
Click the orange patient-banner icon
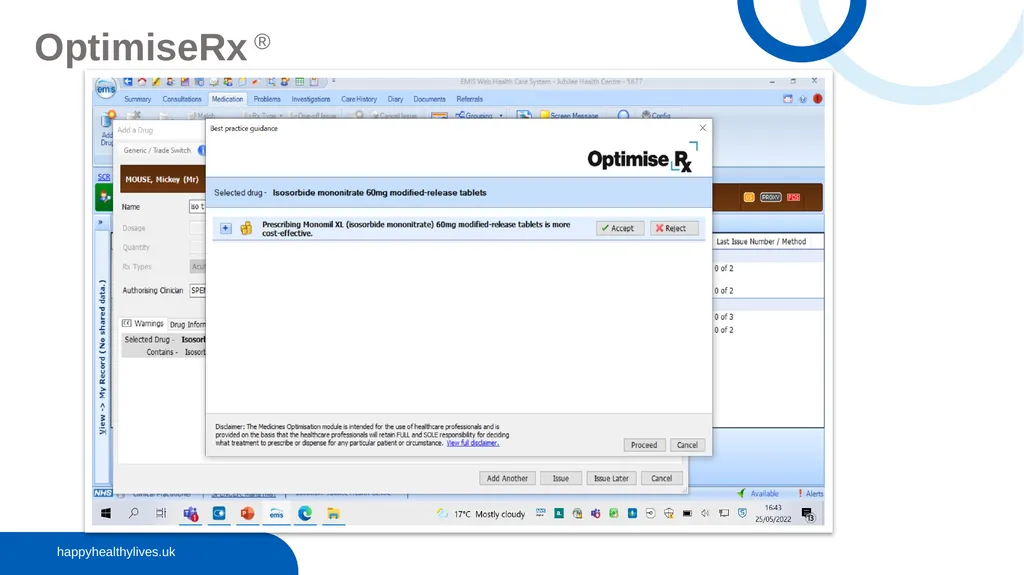click(749, 197)
